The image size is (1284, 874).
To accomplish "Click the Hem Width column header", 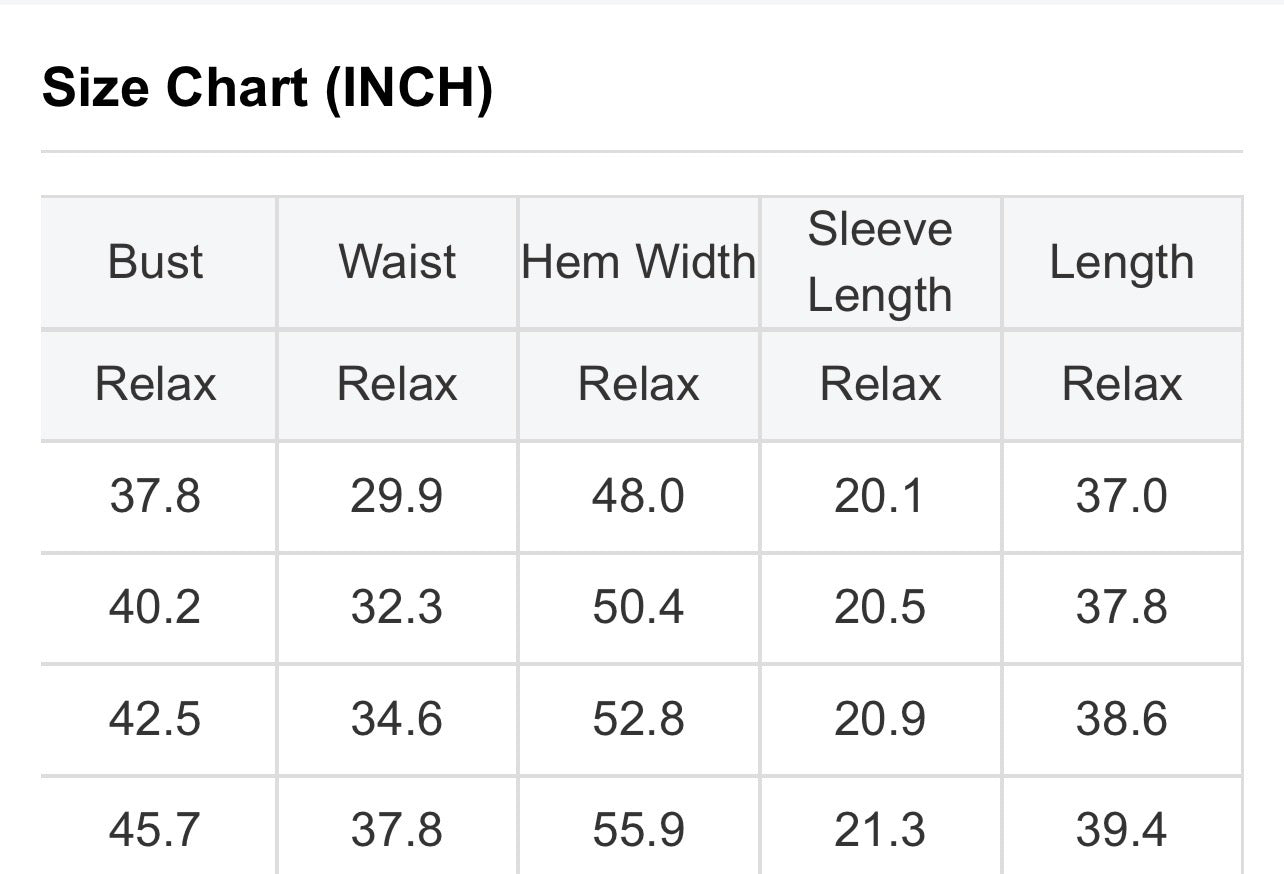I will [x=638, y=262].
